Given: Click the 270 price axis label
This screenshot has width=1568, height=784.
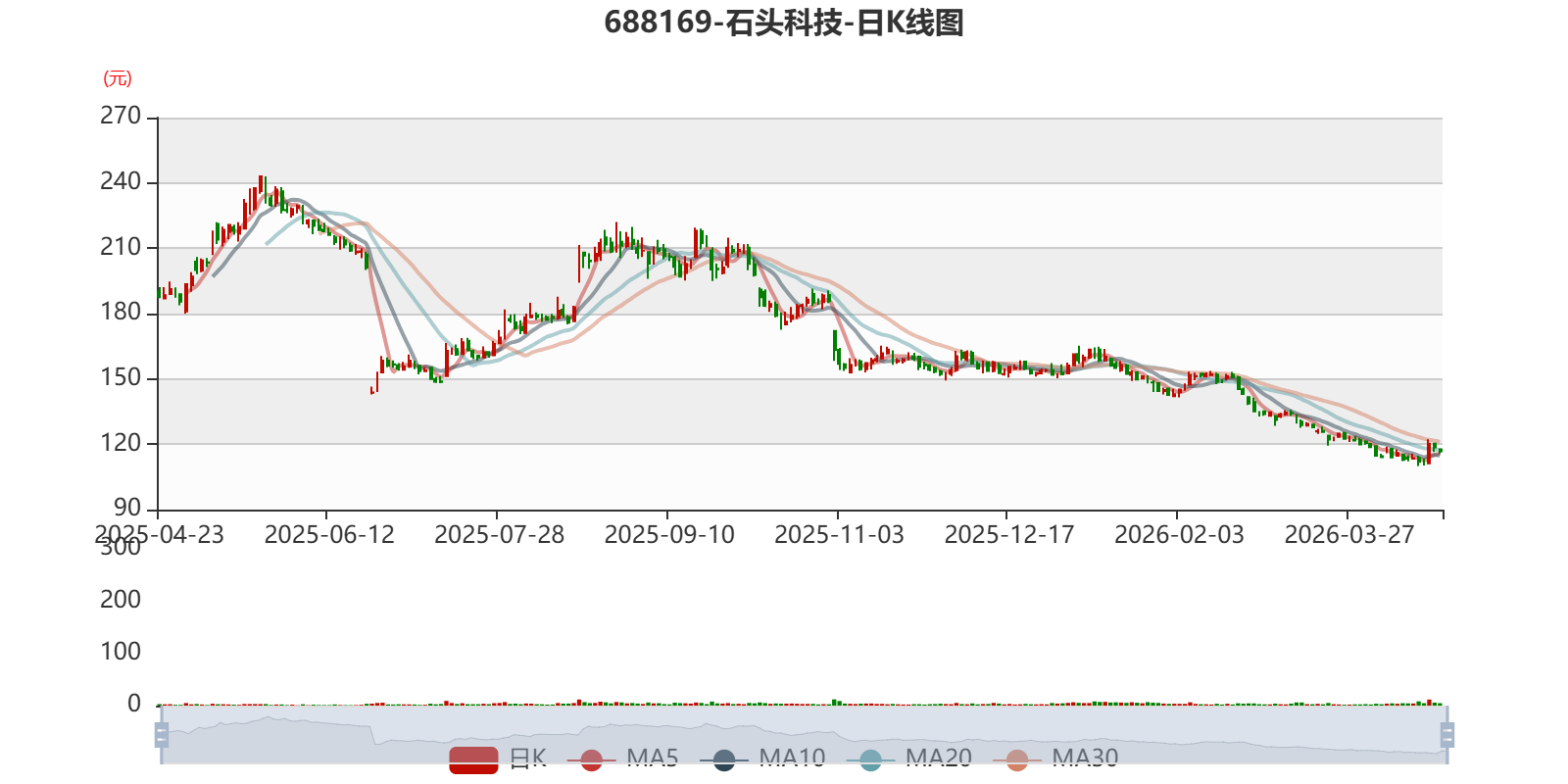Looking at the screenshot, I should pyautogui.click(x=121, y=116).
